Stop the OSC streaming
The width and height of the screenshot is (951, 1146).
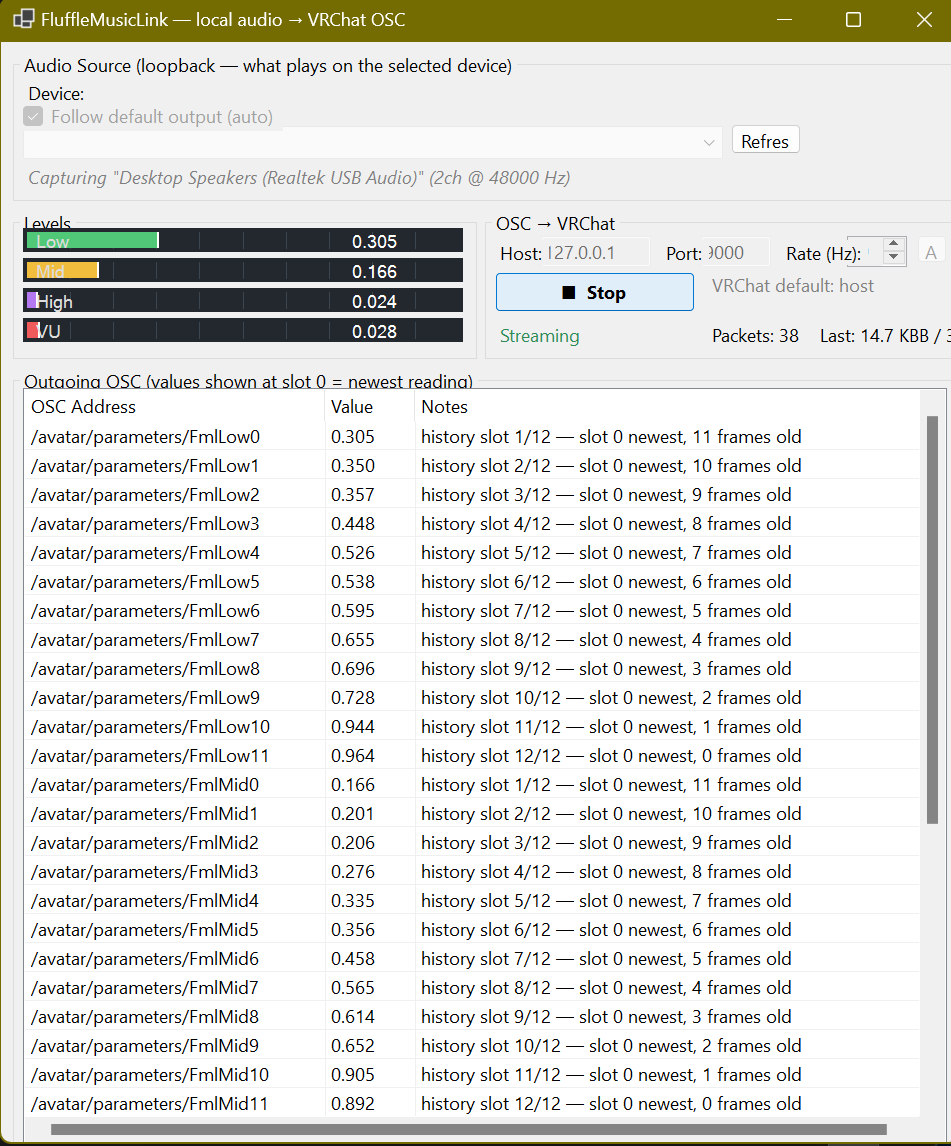(595, 292)
